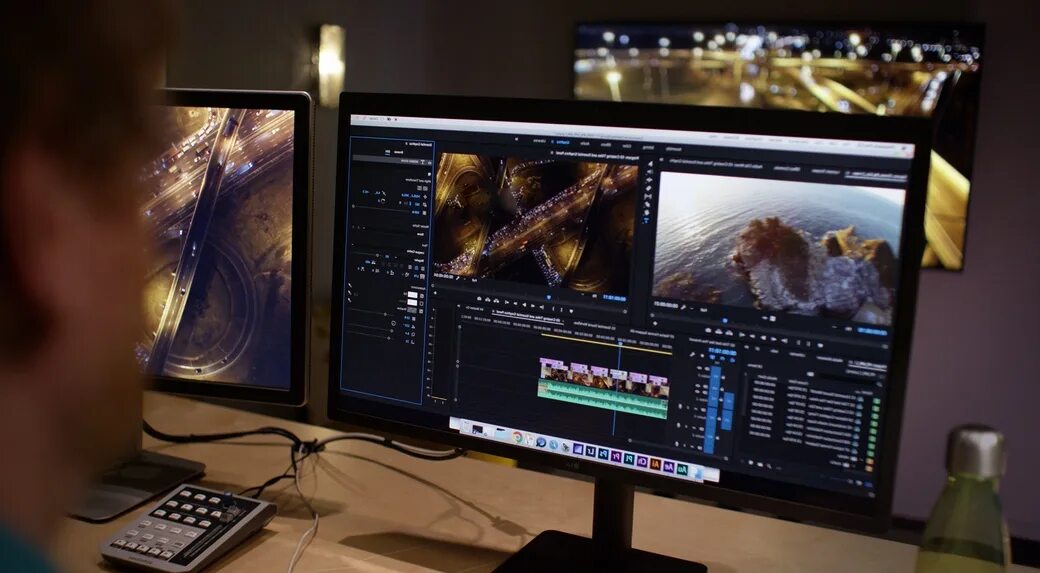Export frame from the city traffic monitor
Image resolution: width=1040 pixels, height=573 pixels.
point(479,298)
